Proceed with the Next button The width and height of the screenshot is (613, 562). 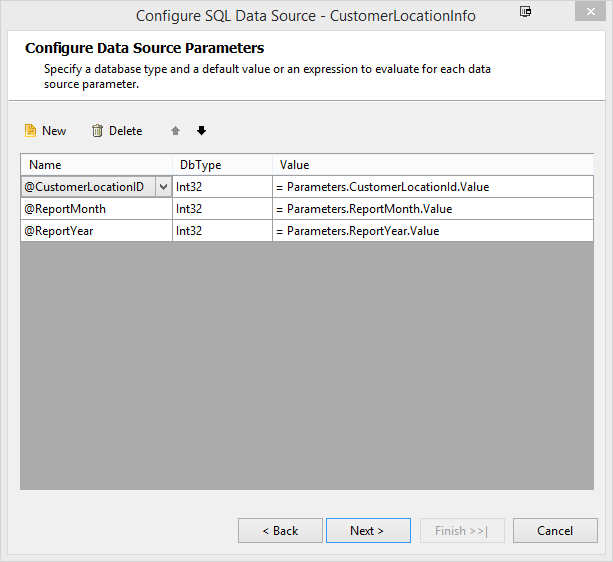(x=367, y=531)
